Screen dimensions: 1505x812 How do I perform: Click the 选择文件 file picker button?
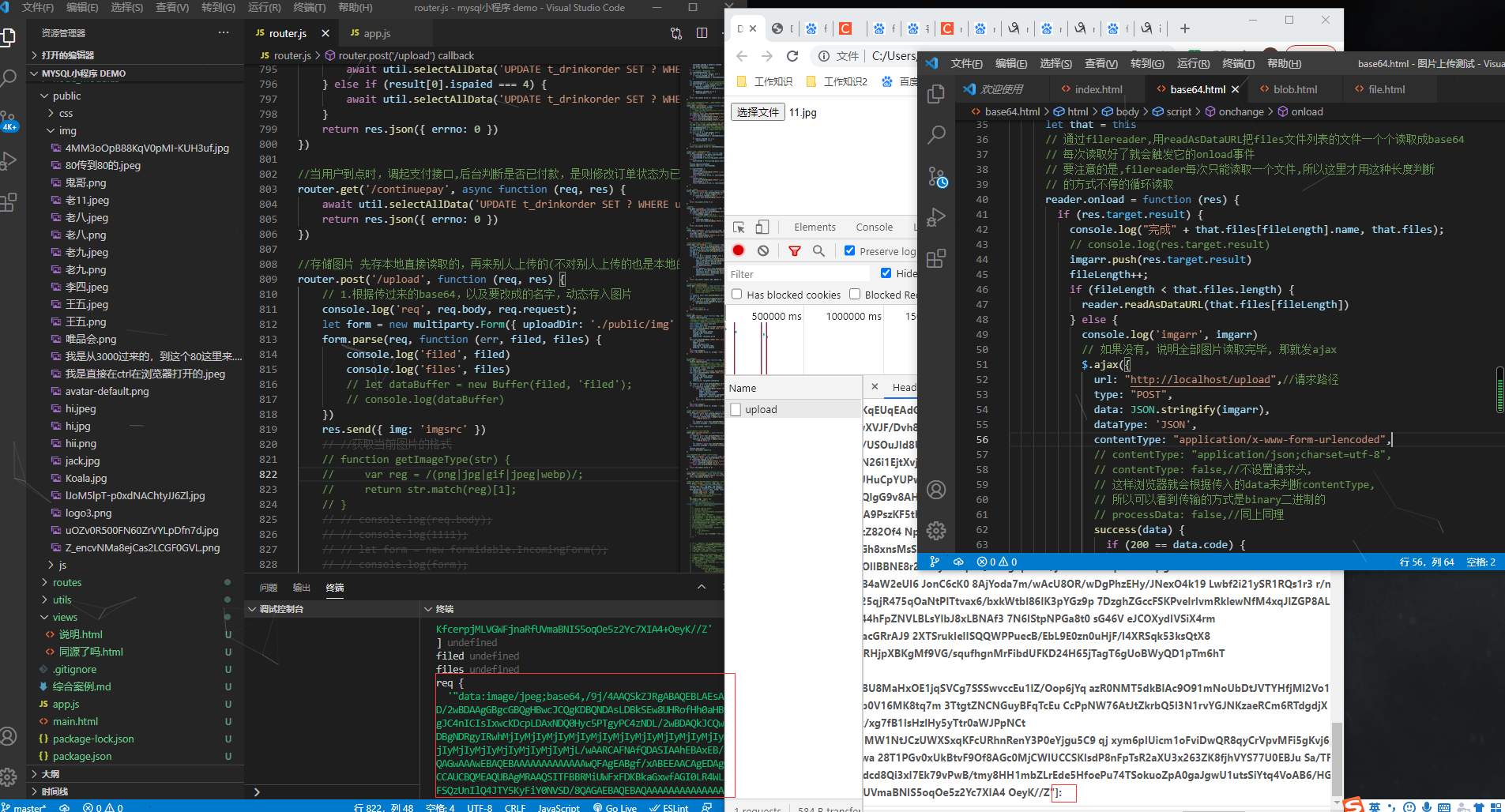(x=757, y=111)
